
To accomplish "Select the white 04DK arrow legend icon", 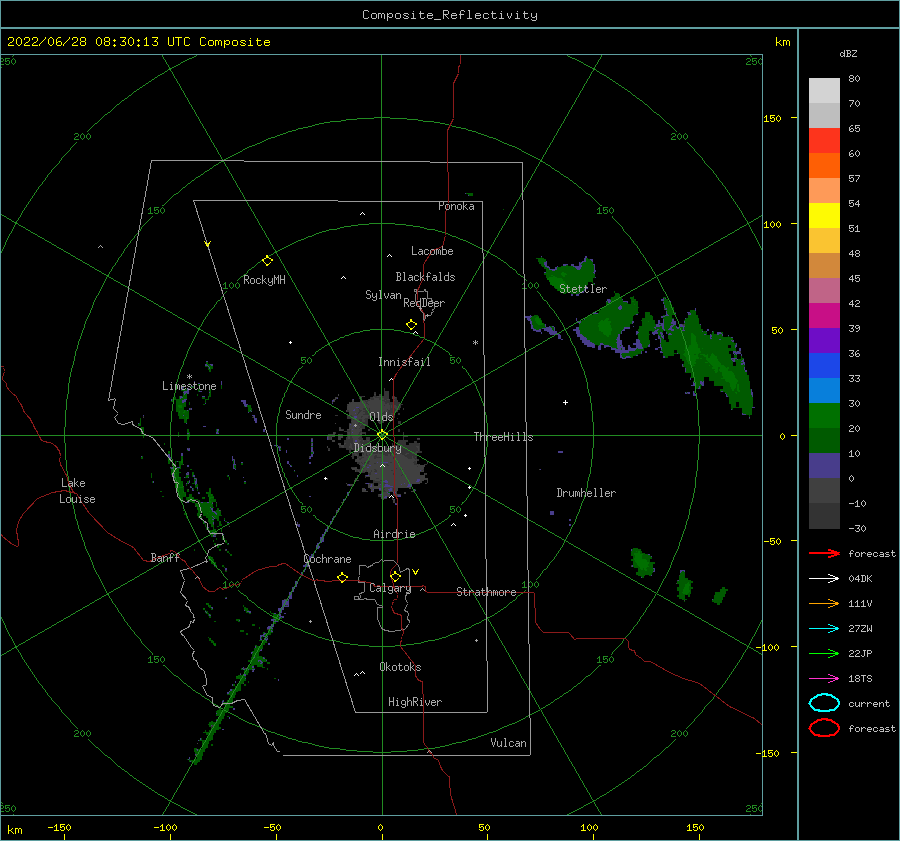I will tap(824, 578).
